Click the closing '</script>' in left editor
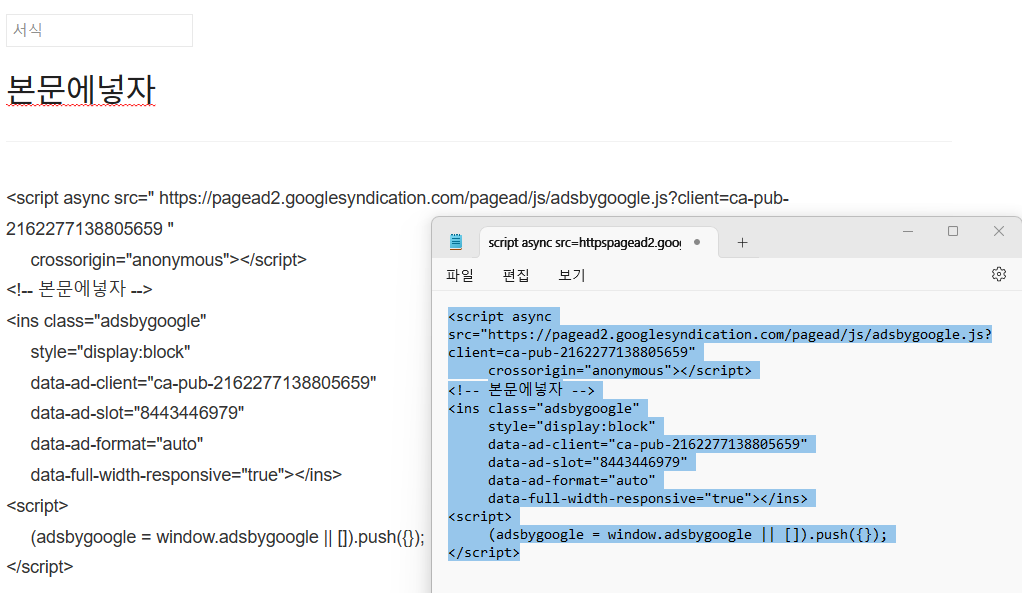This screenshot has height=593, width=1022. click(x=40, y=567)
